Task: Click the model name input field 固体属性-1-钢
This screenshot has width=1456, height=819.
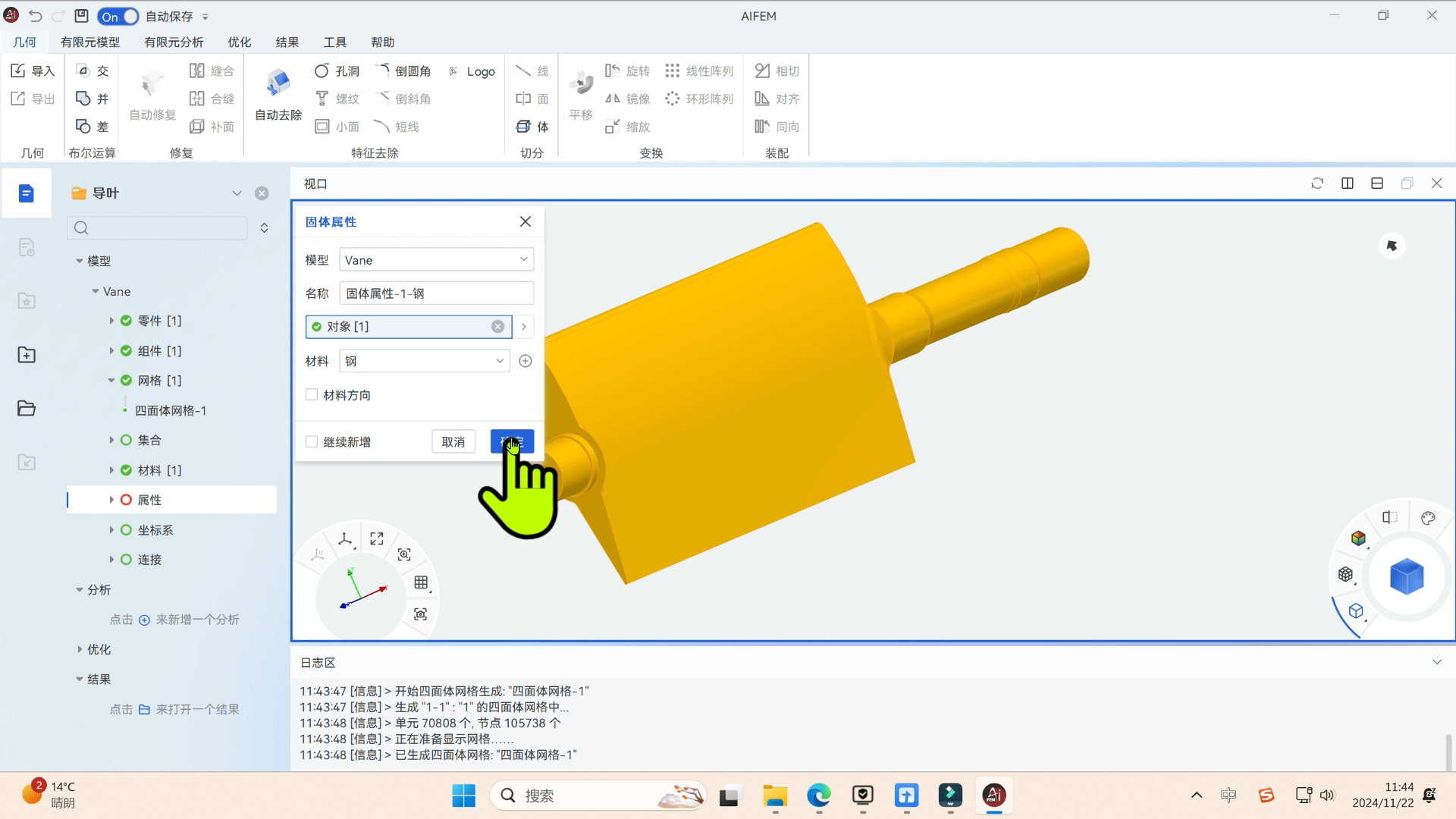Action: pyautogui.click(x=436, y=293)
